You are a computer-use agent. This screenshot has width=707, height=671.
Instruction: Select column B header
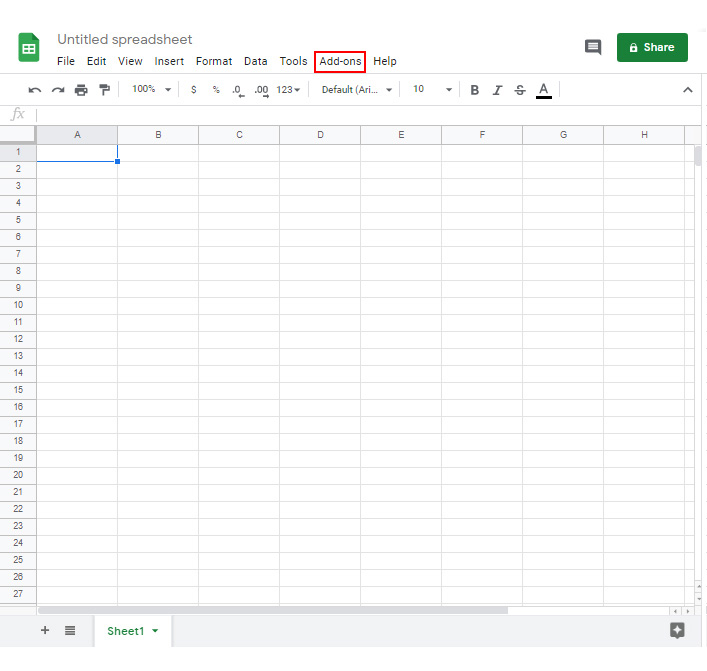[158, 135]
